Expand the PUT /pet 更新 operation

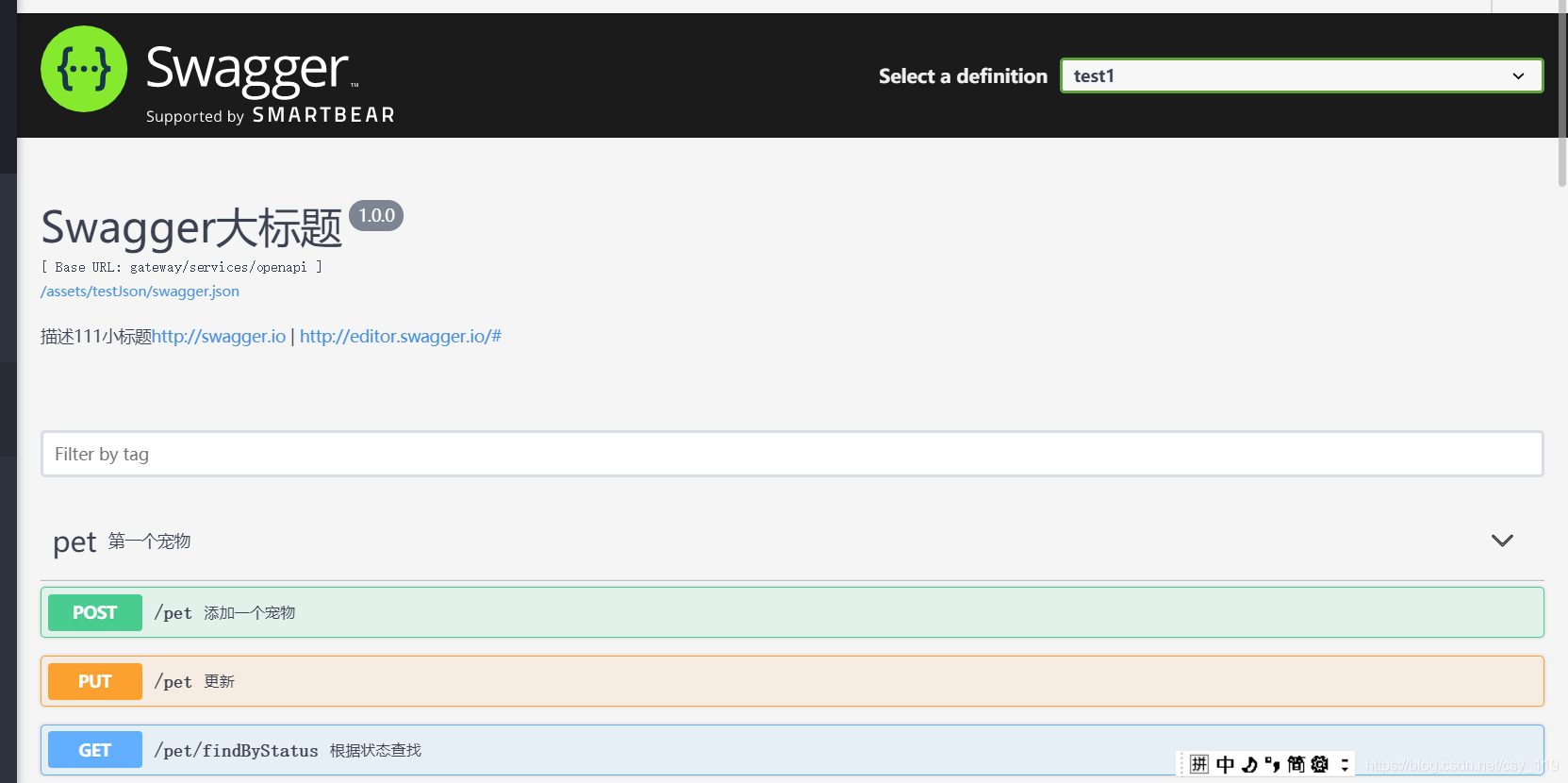(792, 681)
